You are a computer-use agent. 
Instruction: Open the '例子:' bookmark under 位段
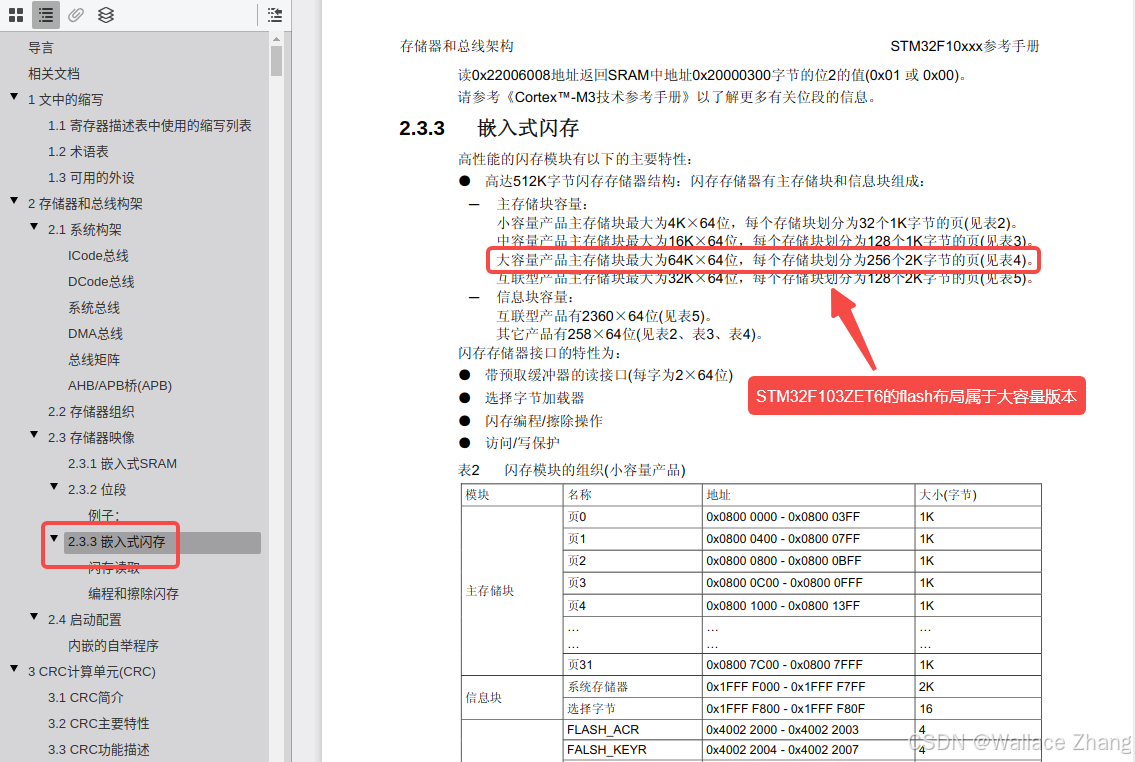tap(104, 515)
